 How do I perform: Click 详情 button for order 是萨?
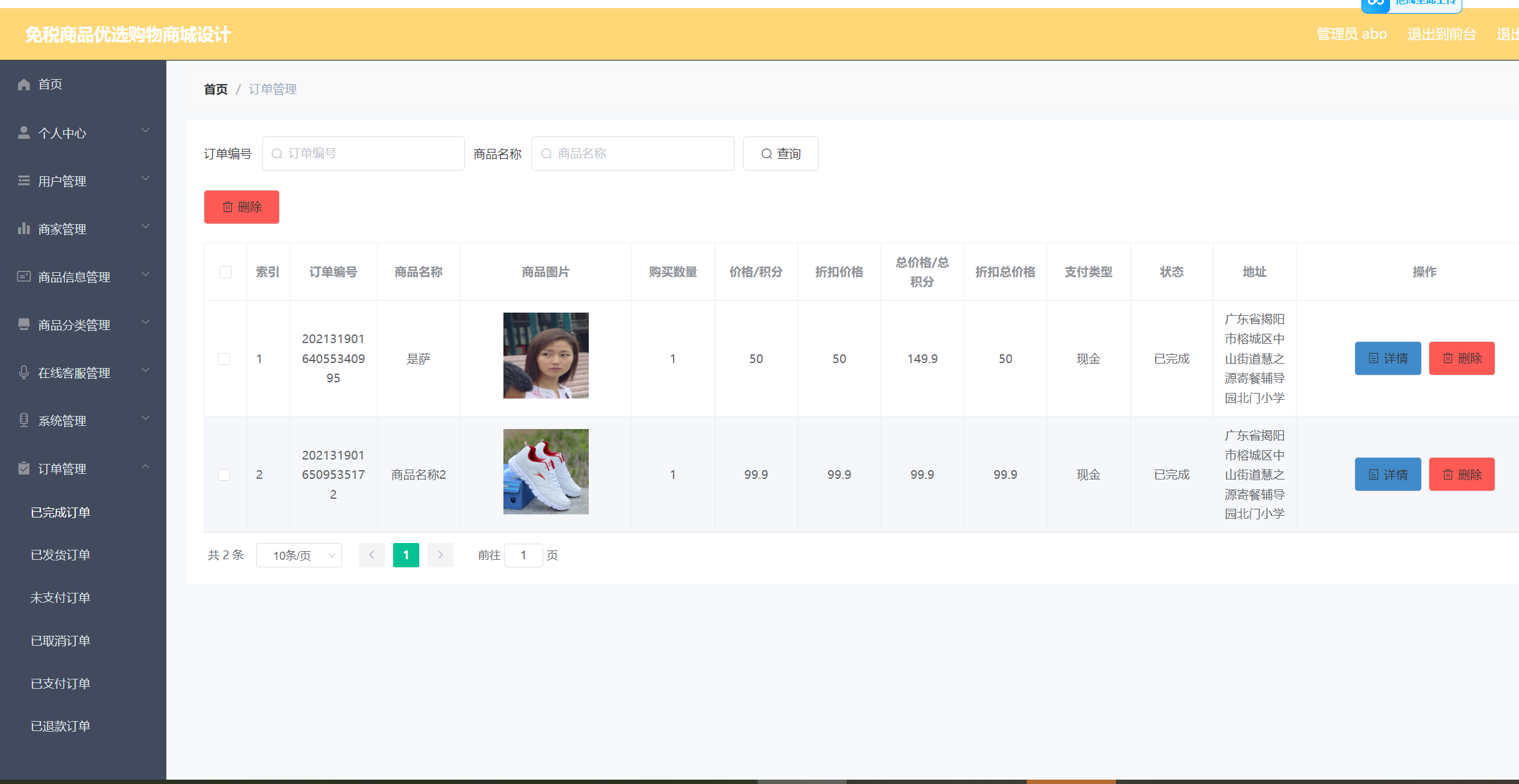click(1388, 359)
